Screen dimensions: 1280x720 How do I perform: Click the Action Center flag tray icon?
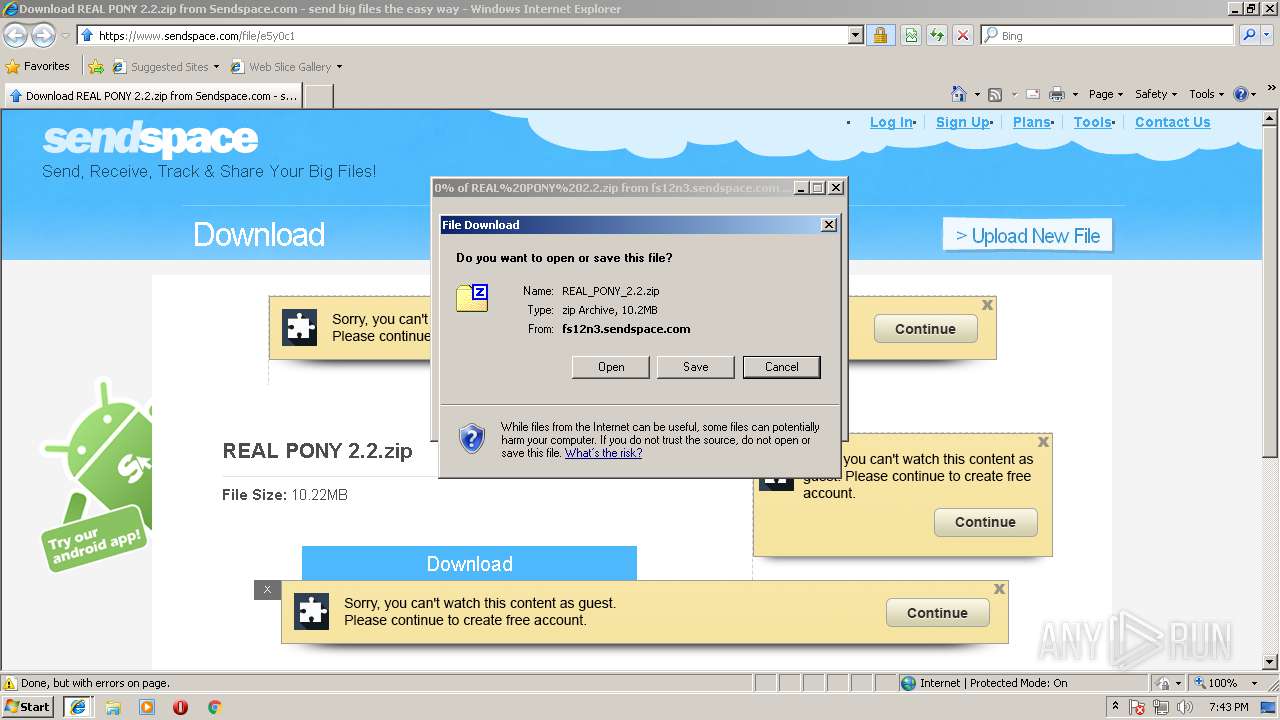1138,707
